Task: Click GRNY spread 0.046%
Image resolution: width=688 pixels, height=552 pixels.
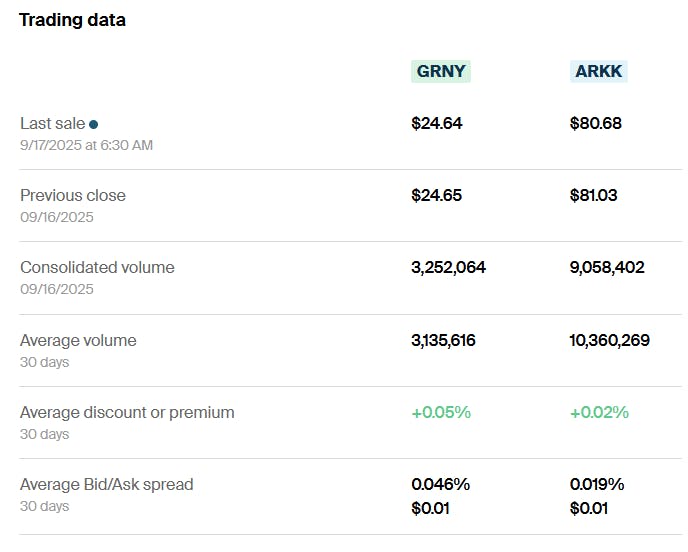Action: 441,484
